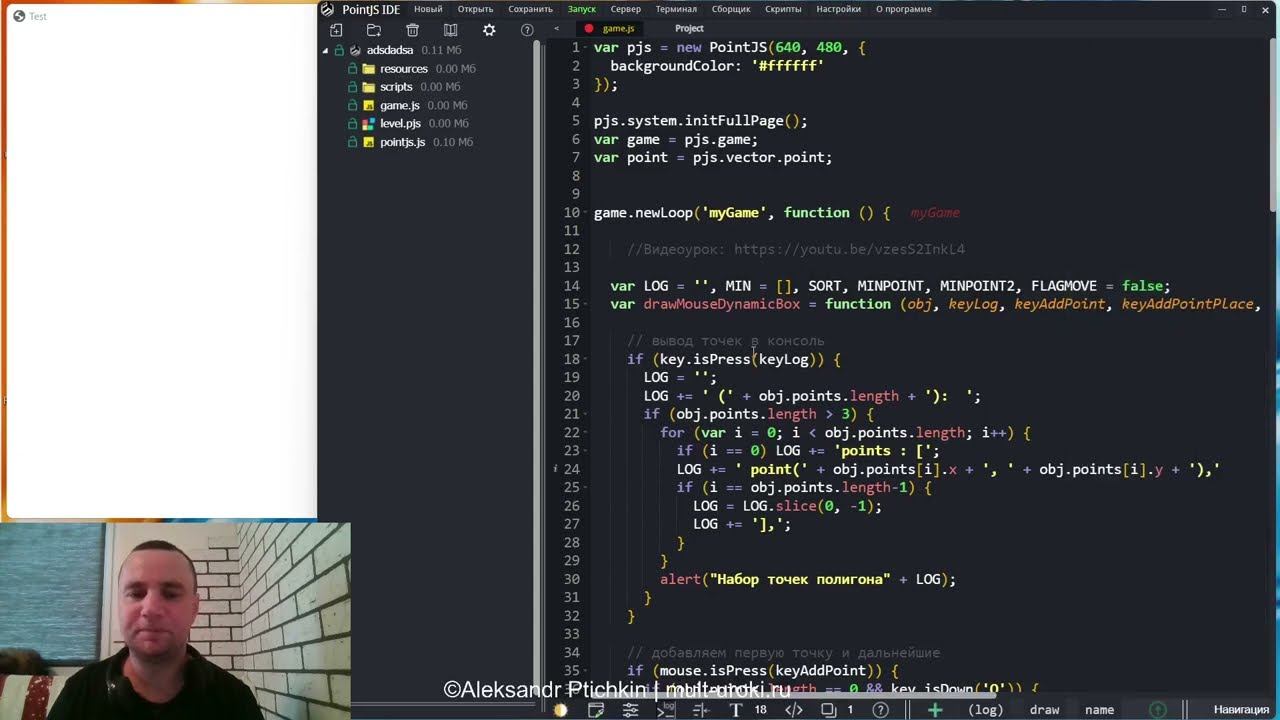Toggle the theme brightness icon in bottom bar
The width and height of the screenshot is (1280, 720).
[x=560, y=710]
